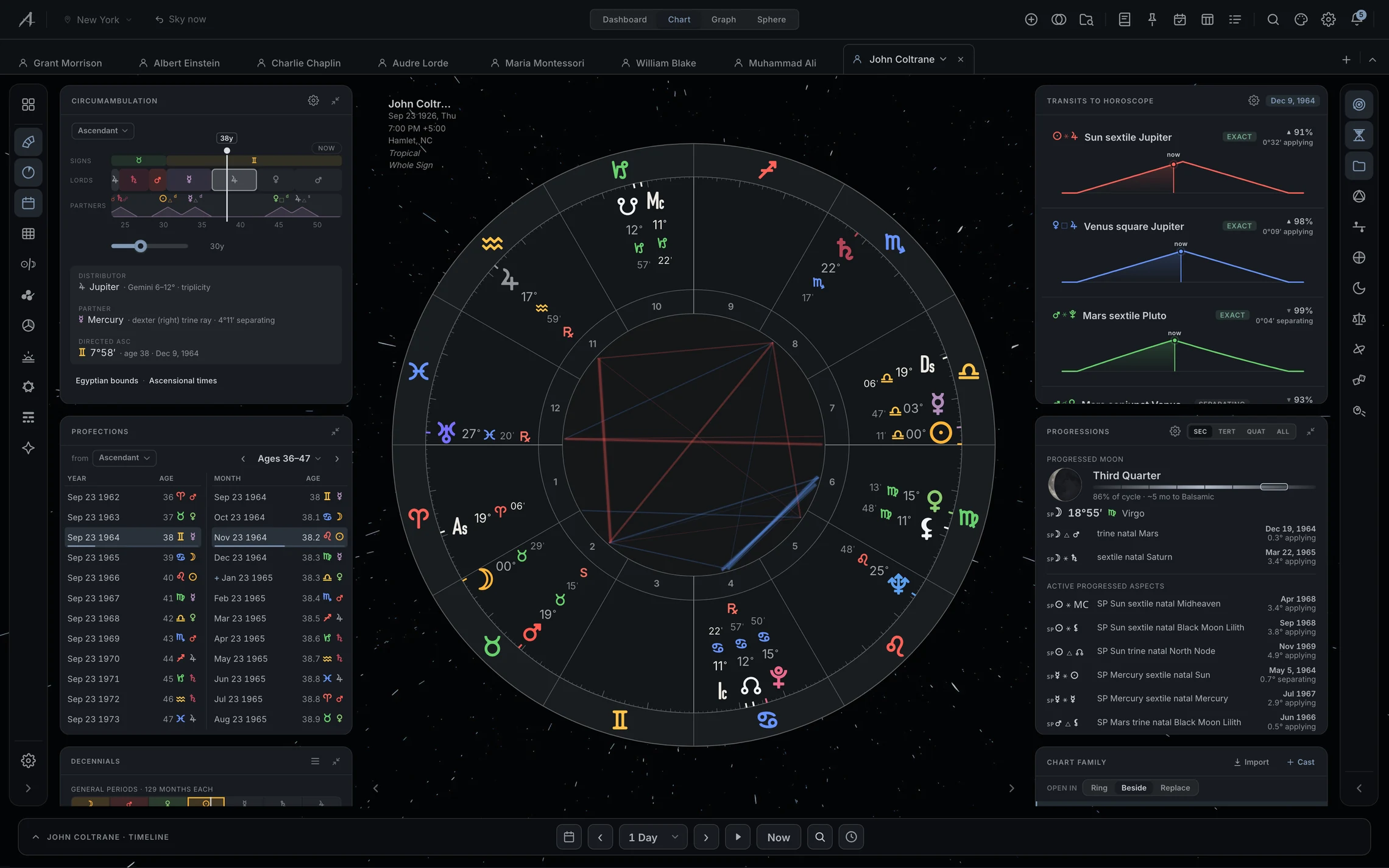The height and width of the screenshot is (868, 1389).
Task: Switch to the Sphere view tab
Action: (771, 19)
